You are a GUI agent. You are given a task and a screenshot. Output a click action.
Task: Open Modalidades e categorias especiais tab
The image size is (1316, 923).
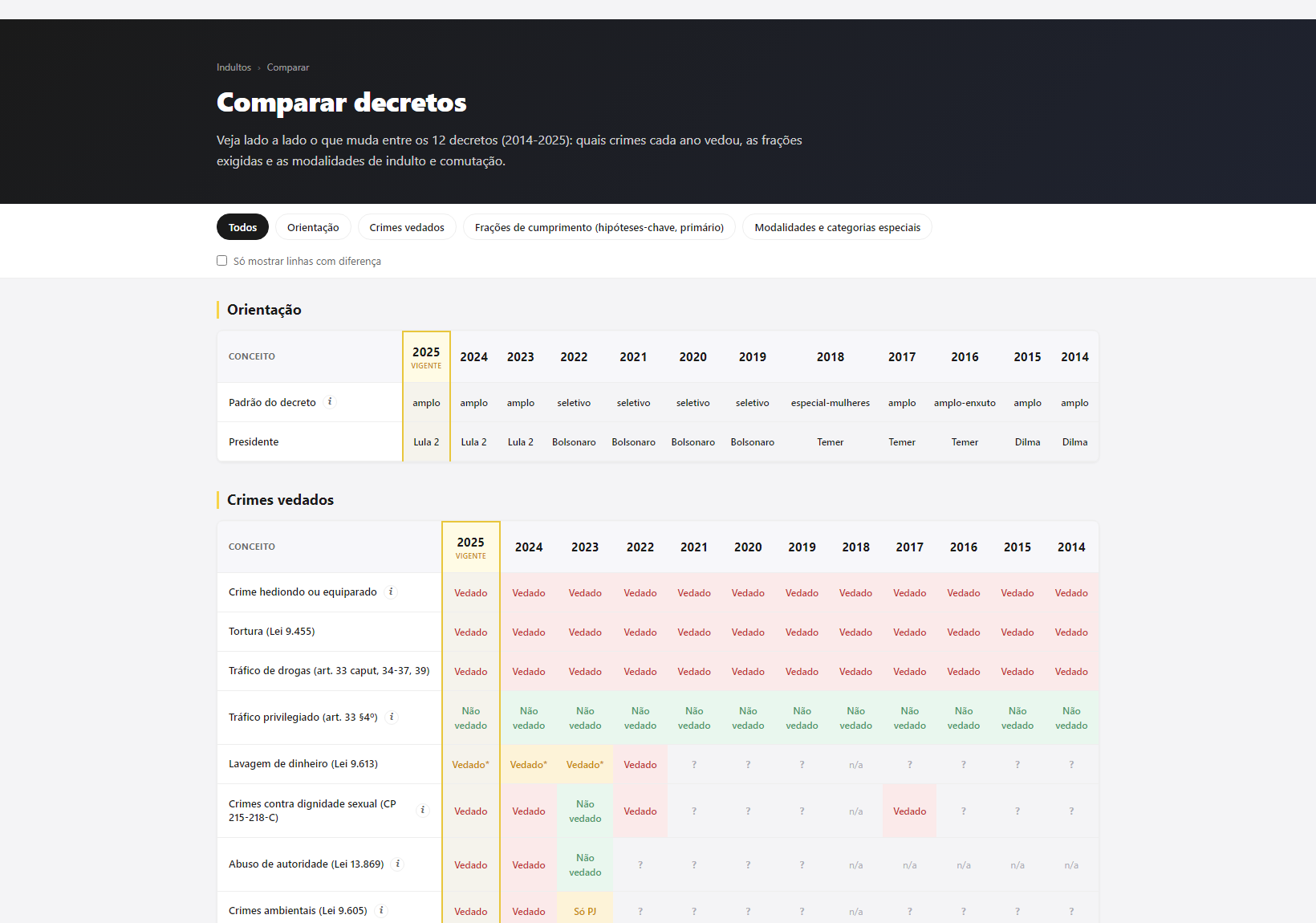837,227
